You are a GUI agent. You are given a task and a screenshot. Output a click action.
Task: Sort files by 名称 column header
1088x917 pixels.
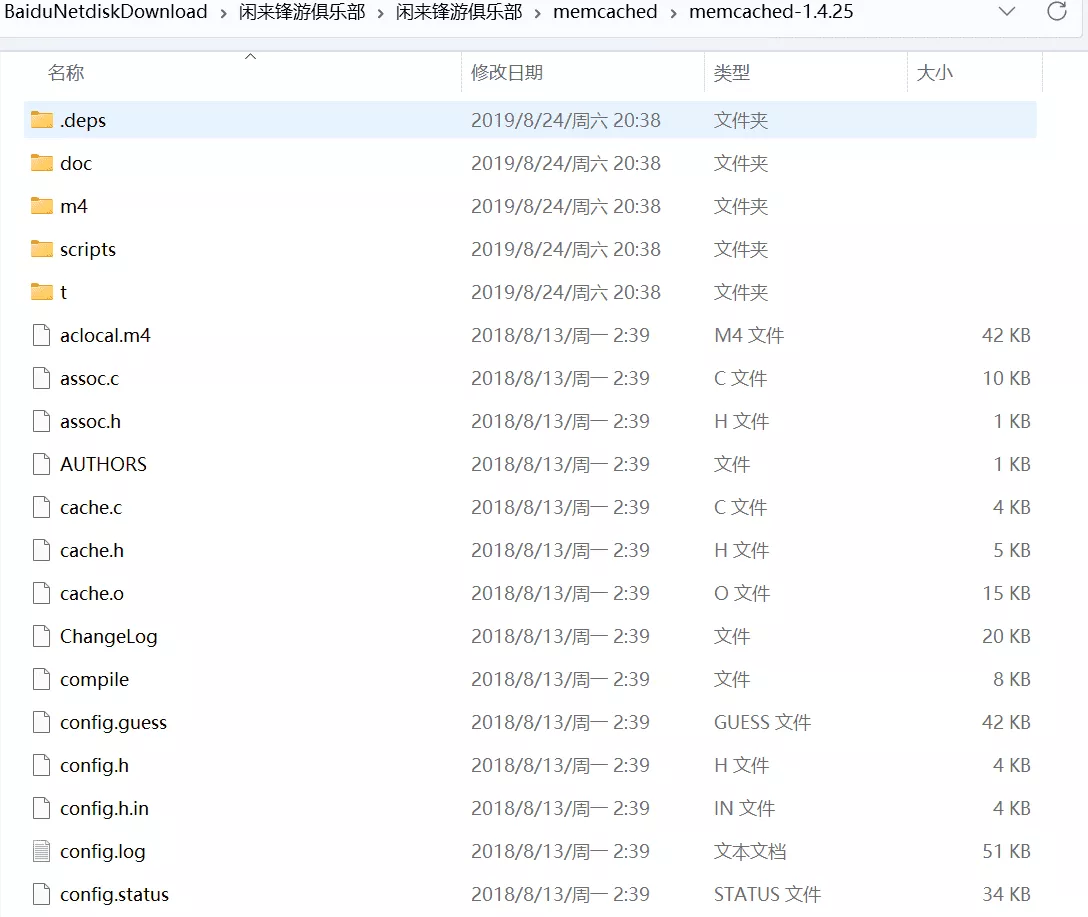pyautogui.click(x=66, y=73)
